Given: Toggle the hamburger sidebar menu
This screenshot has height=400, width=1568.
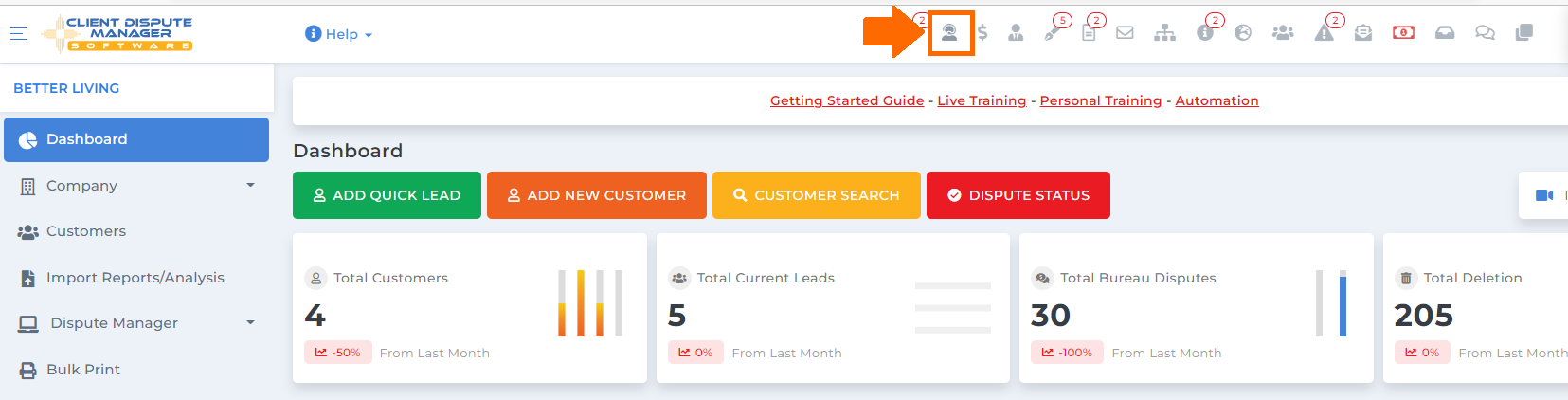Looking at the screenshot, I should (x=18, y=33).
